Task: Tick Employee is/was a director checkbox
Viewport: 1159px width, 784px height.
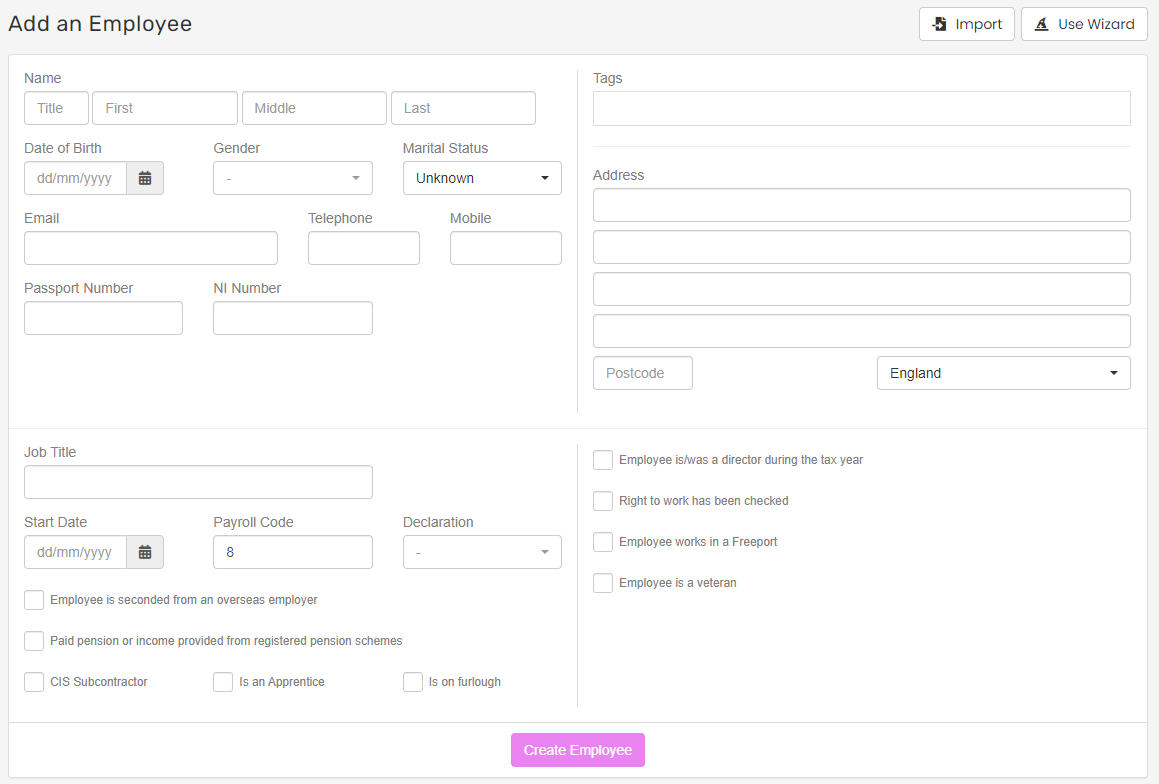Action: click(603, 460)
